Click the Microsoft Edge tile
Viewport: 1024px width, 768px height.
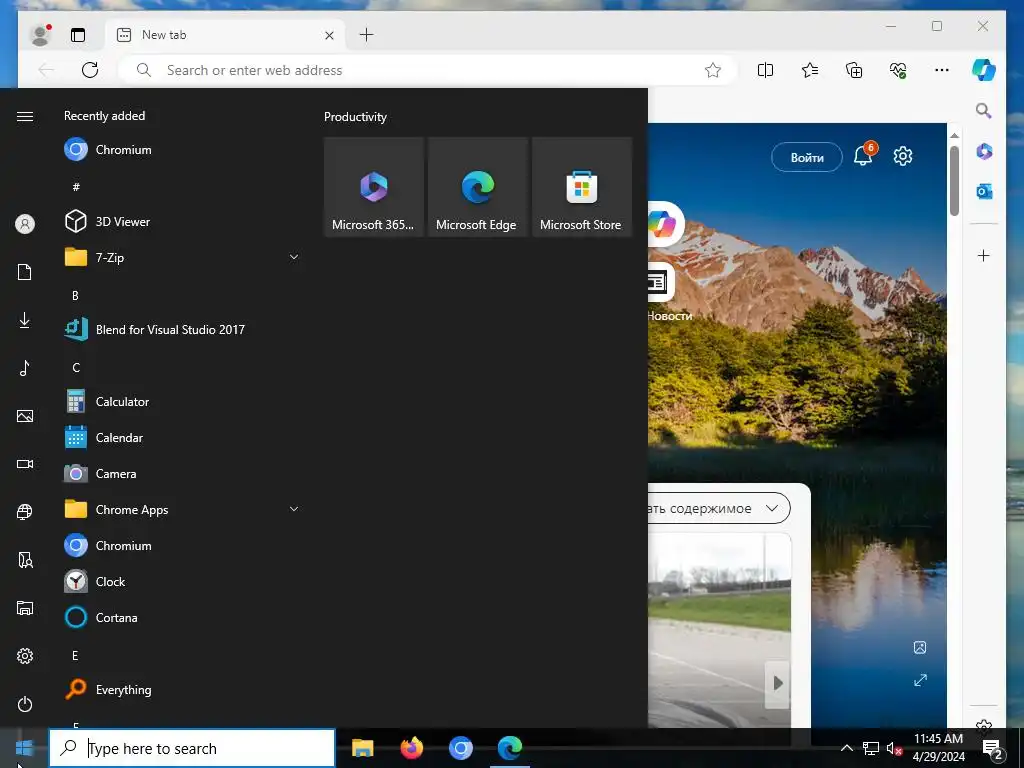tap(477, 187)
